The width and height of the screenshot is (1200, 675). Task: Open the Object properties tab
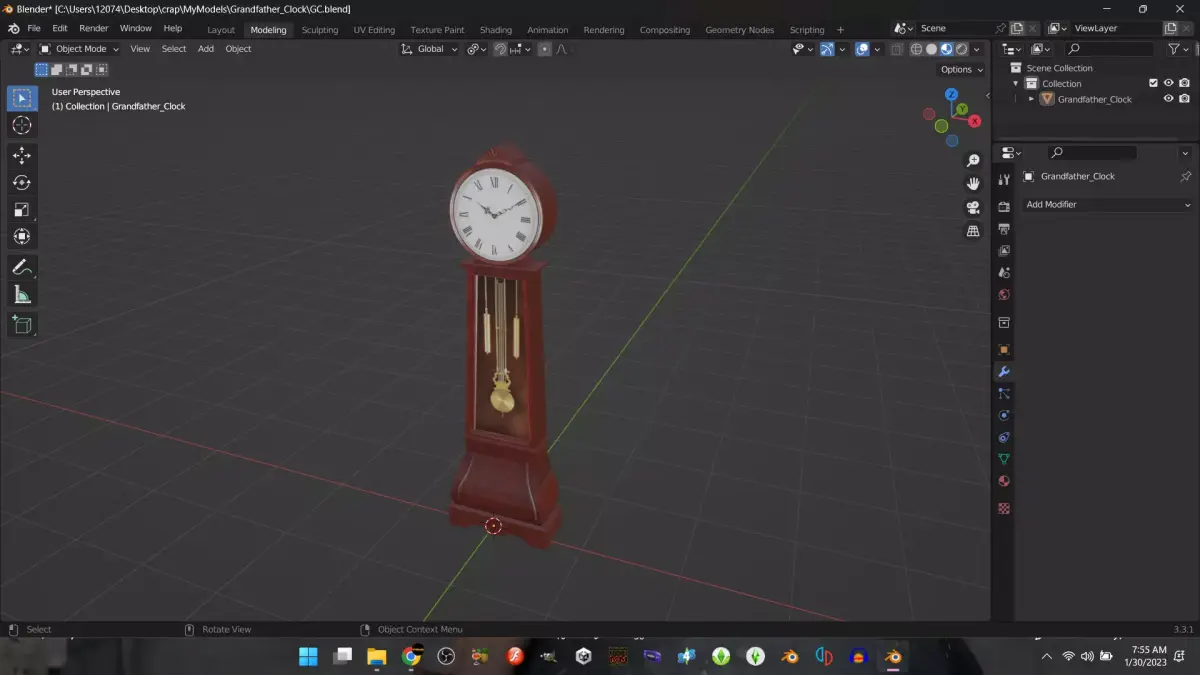point(1004,350)
